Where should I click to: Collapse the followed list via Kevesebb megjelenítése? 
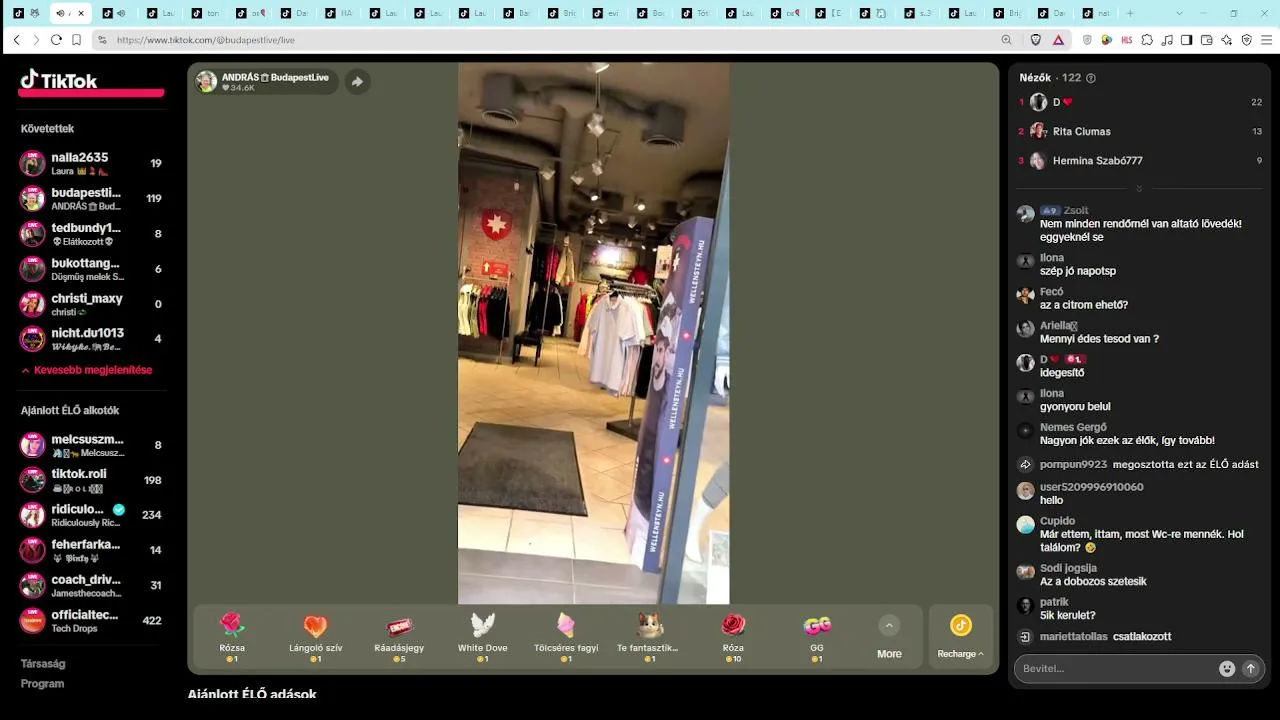[86, 370]
